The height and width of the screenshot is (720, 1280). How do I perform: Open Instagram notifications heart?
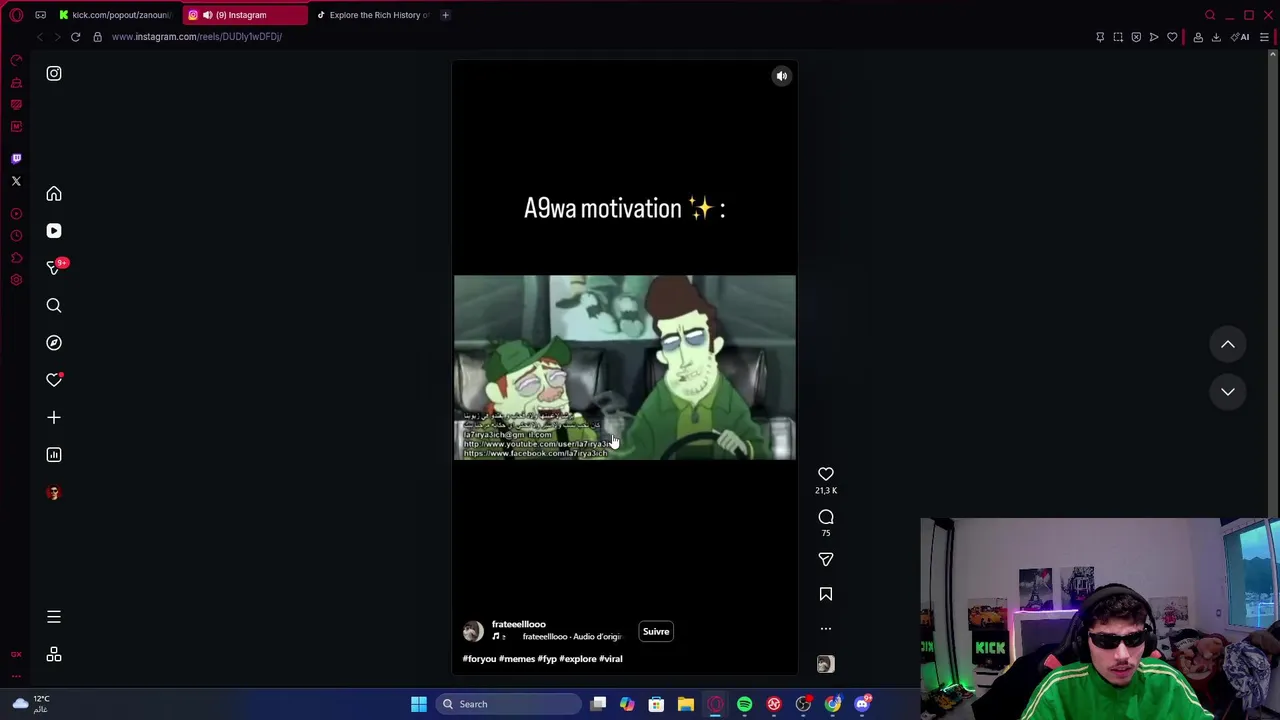pyautogui.click(x=54, y=380)
